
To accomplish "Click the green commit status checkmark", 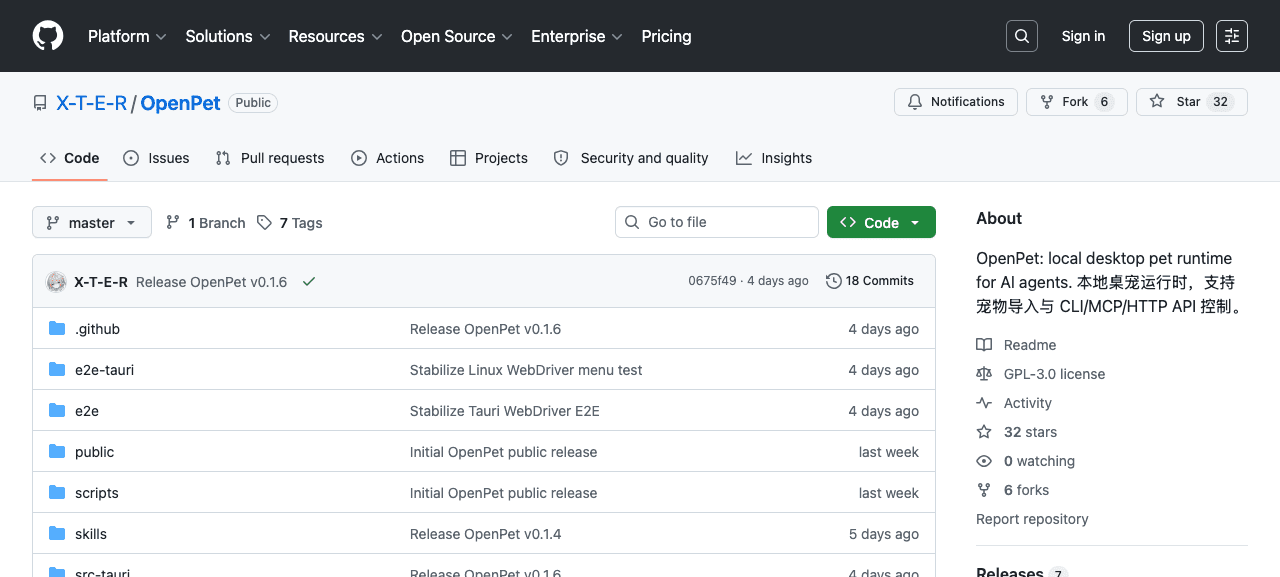I will click(309, 282).
